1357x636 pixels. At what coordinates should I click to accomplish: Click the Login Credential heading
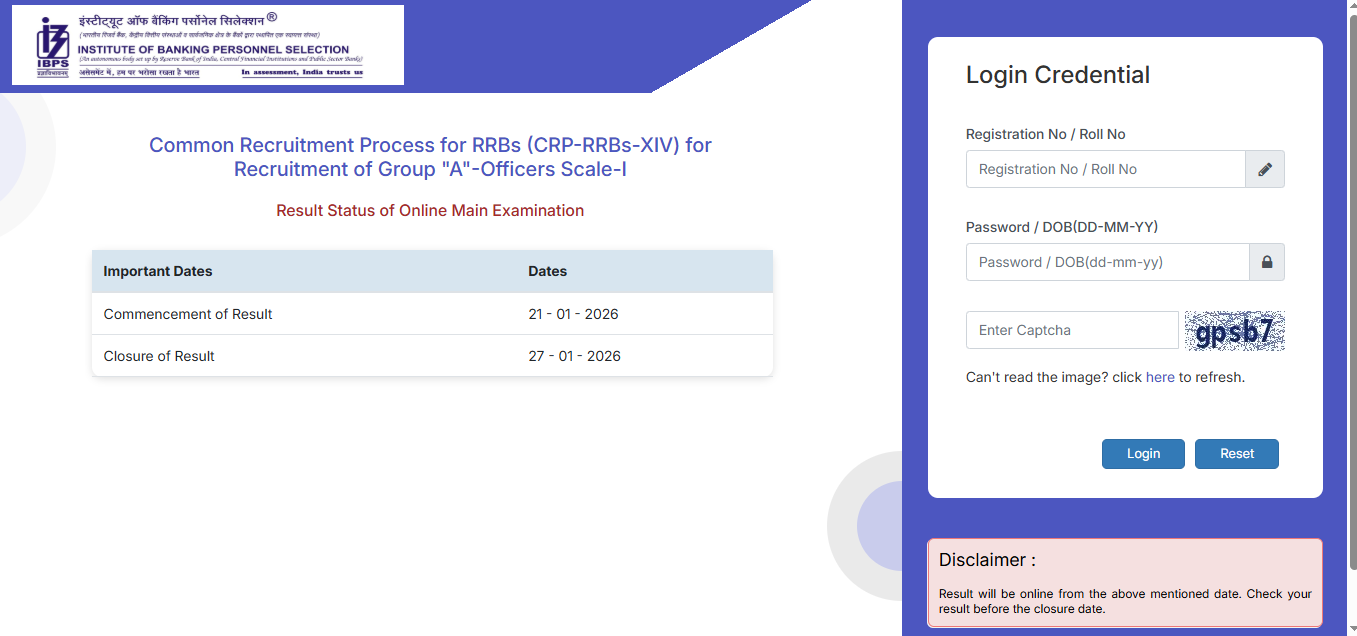pos(1057,75)
